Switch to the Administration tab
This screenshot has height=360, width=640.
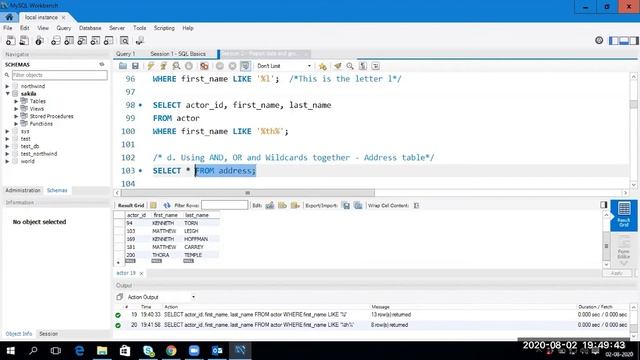tap(23, 190)
